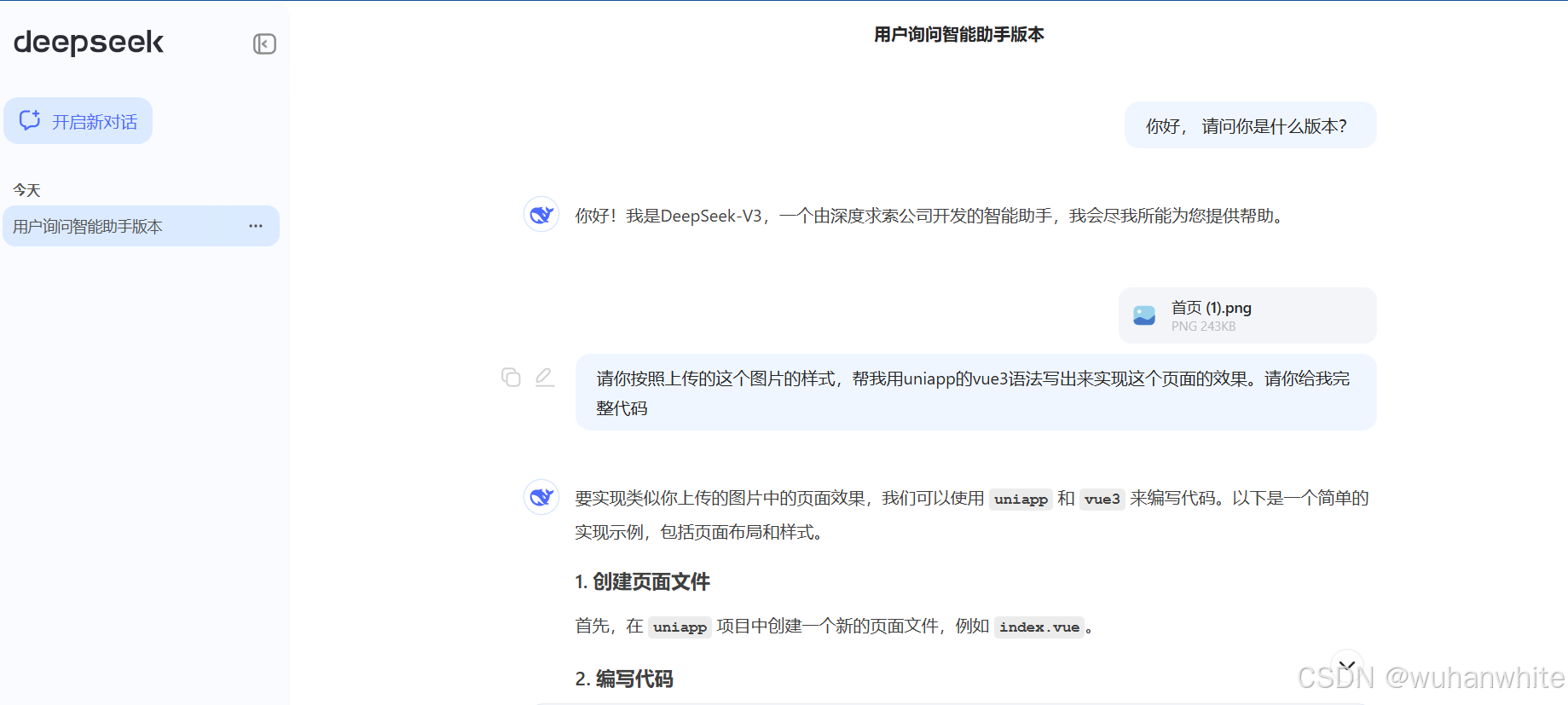
Task: Click the heading 1. 创建页面文件
Action: click(642, 582)
